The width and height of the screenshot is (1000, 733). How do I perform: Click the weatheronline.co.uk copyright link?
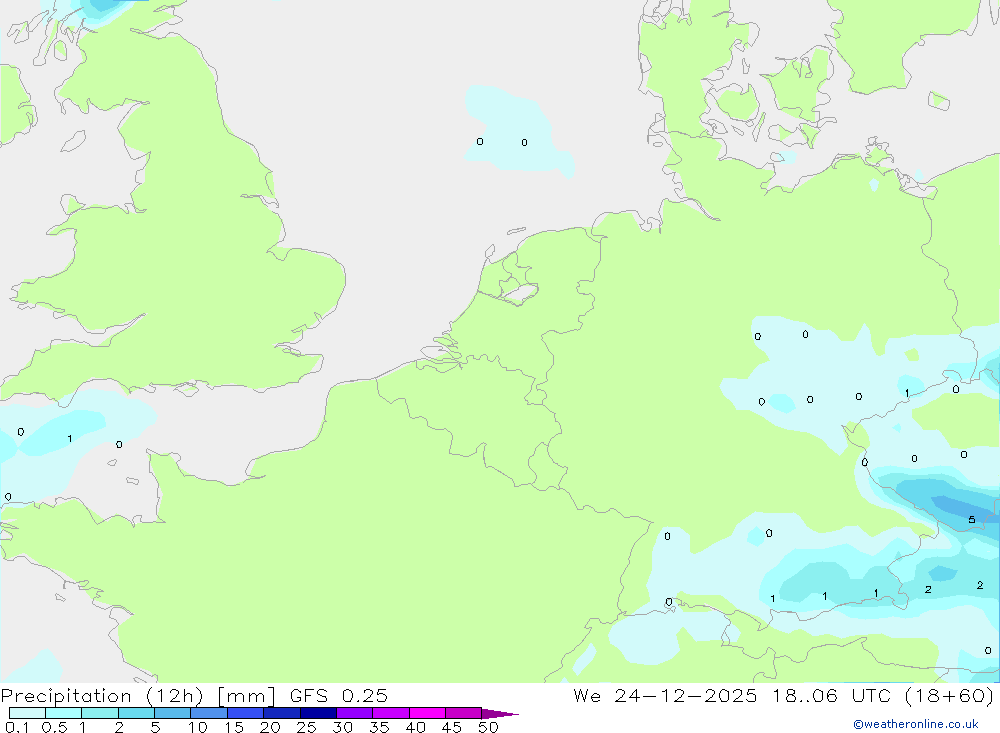[916, 724]
